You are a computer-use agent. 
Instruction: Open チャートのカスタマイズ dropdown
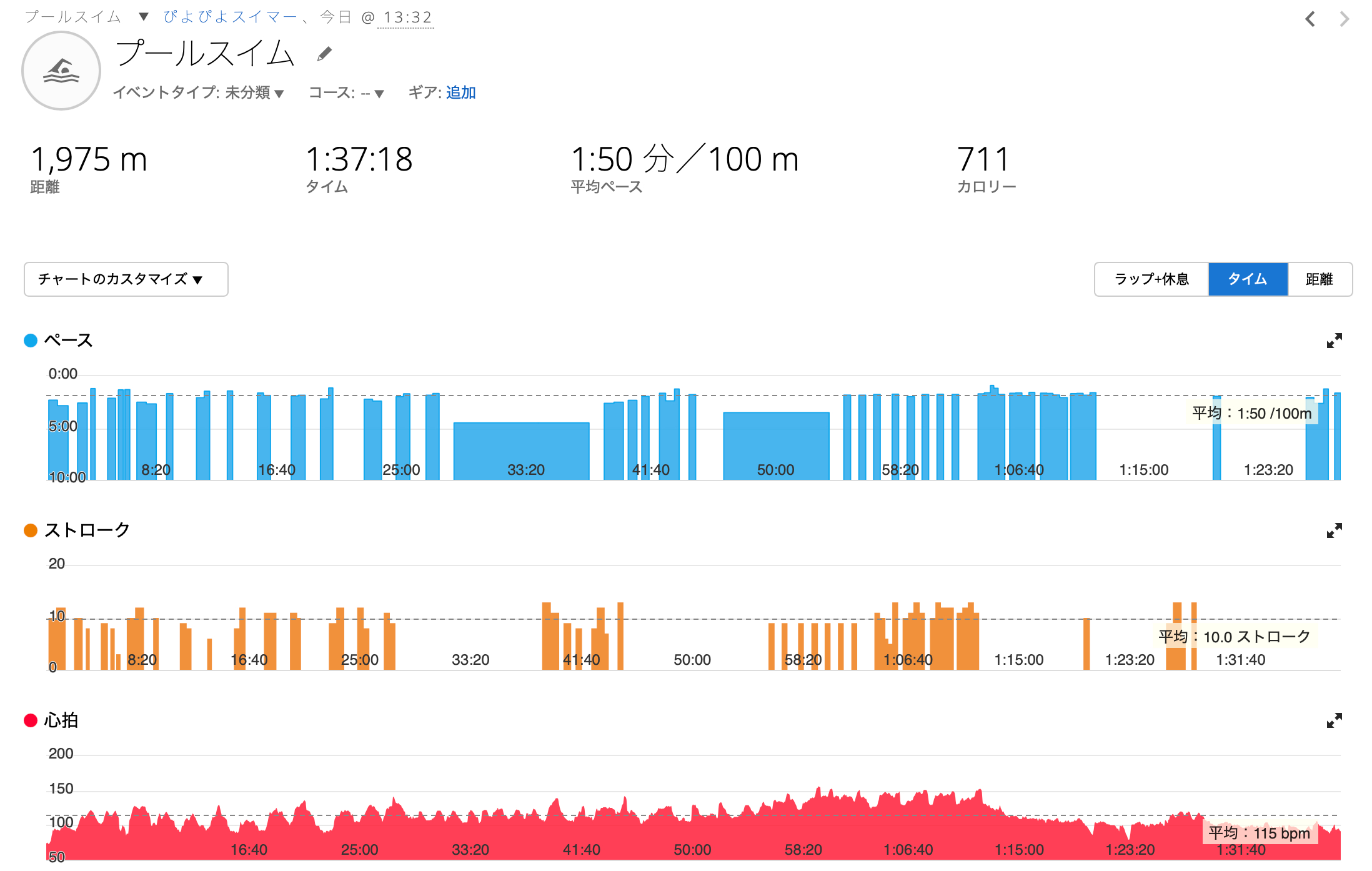pyautogui.click(x=126, y=279)
